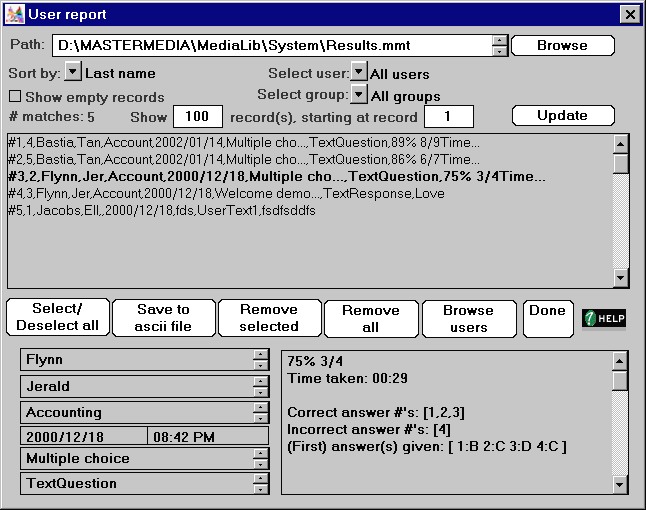Viewport: 646px width, 510px height.
Task: Click details pane scrollbar down arrow
Action: coord(620,484)
